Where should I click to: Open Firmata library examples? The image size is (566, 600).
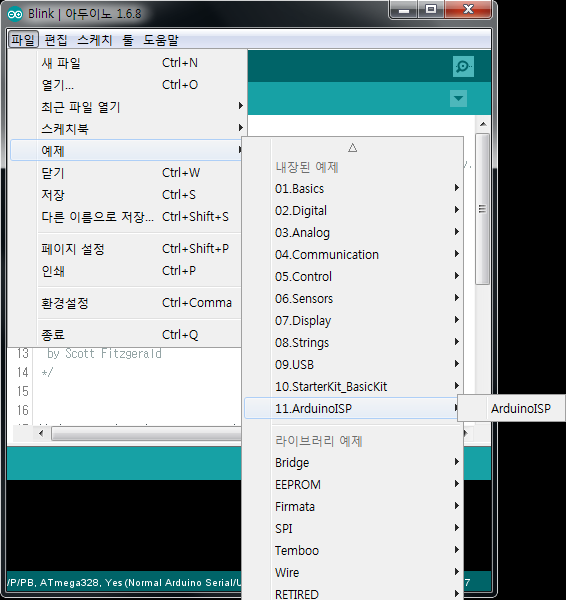point(354,506)
